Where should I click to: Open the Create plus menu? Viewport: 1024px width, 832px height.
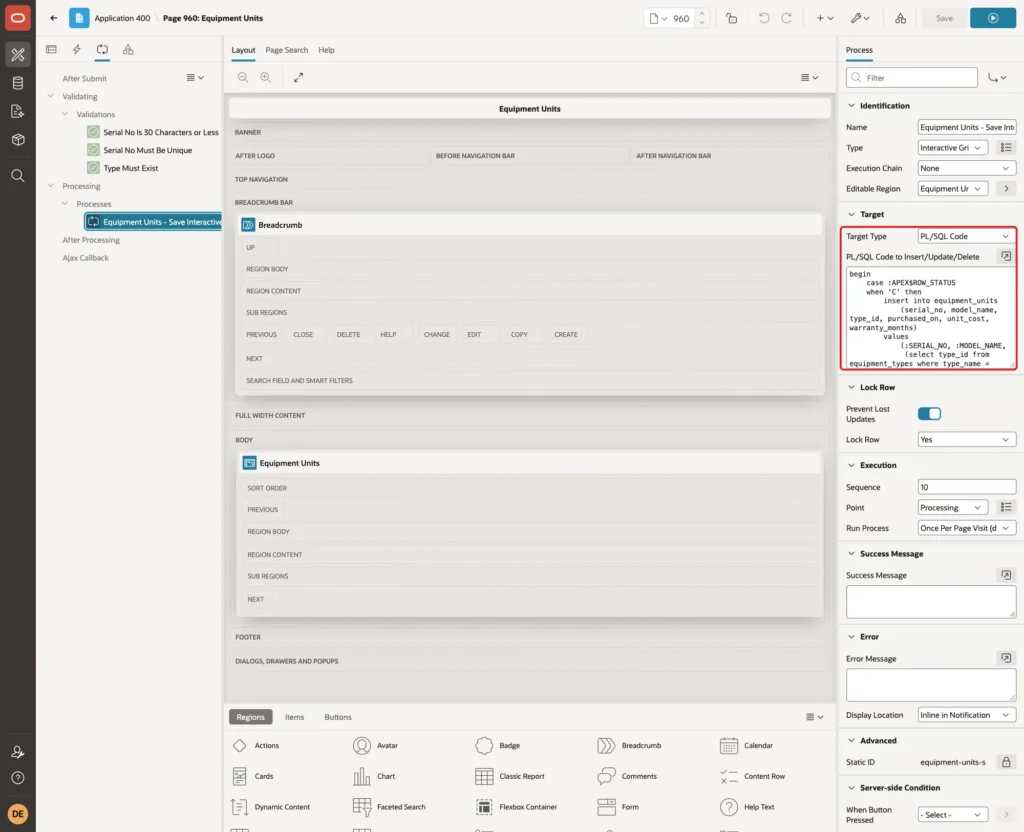point(825,18)
